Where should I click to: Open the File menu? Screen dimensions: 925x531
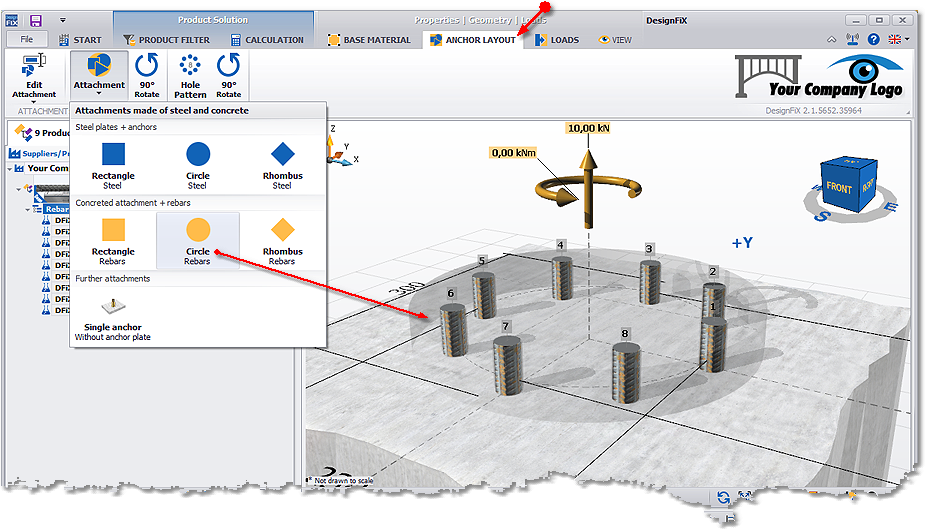point(27,40)
